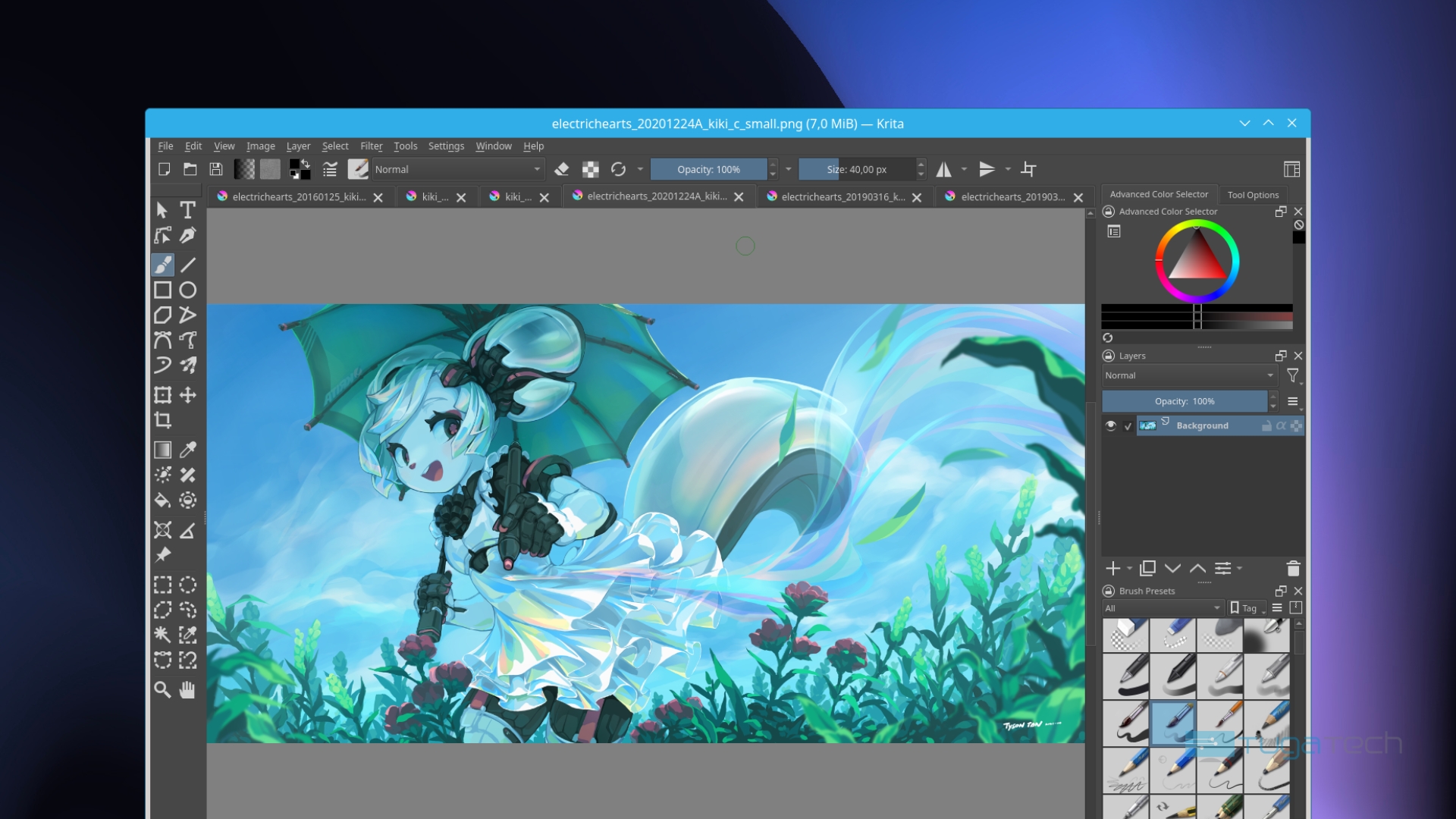
Task: Pick the highlighted blue pencil brush preset
Action: coord(1173,723)
